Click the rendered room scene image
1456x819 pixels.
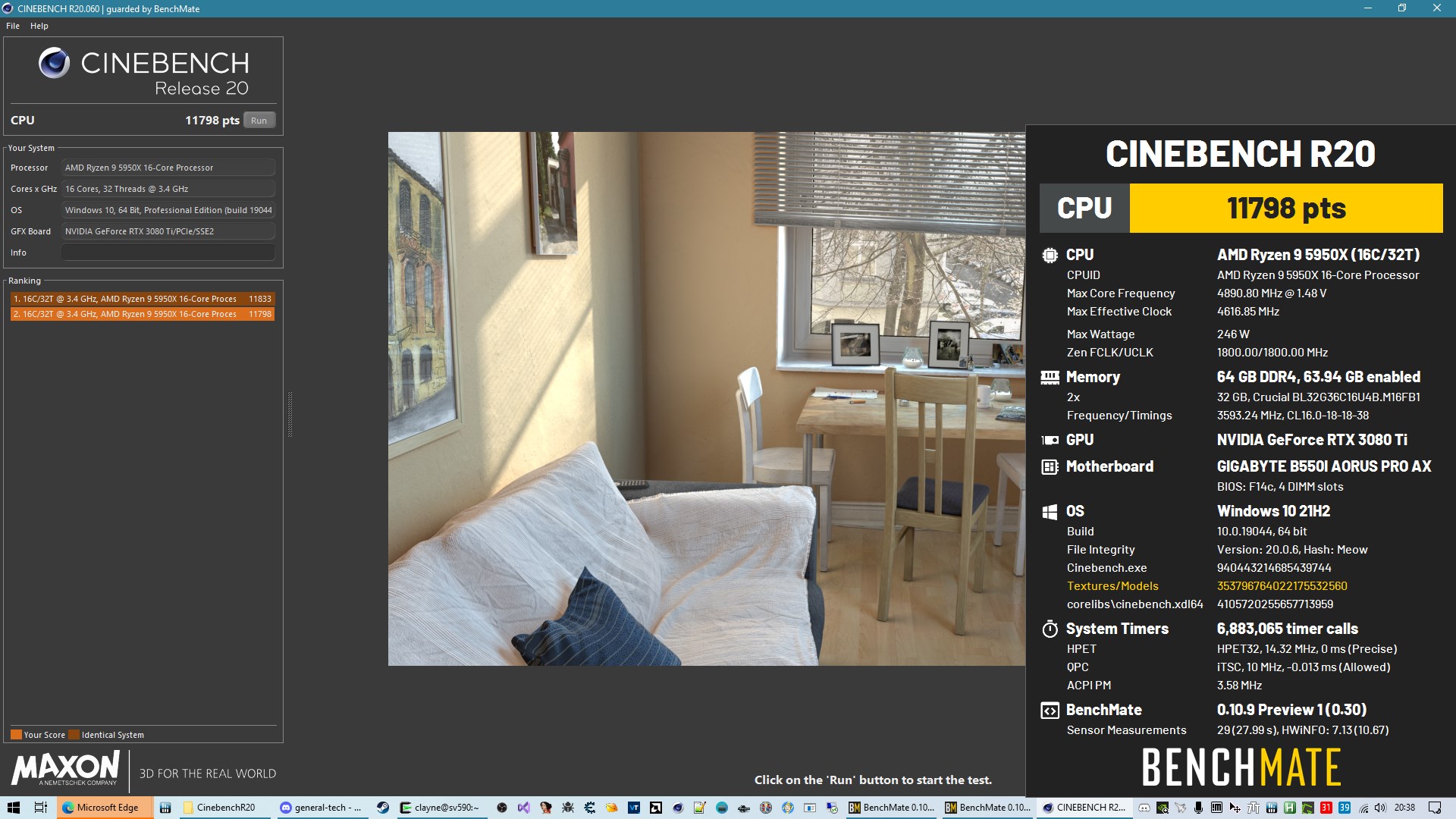click(706, 399)
